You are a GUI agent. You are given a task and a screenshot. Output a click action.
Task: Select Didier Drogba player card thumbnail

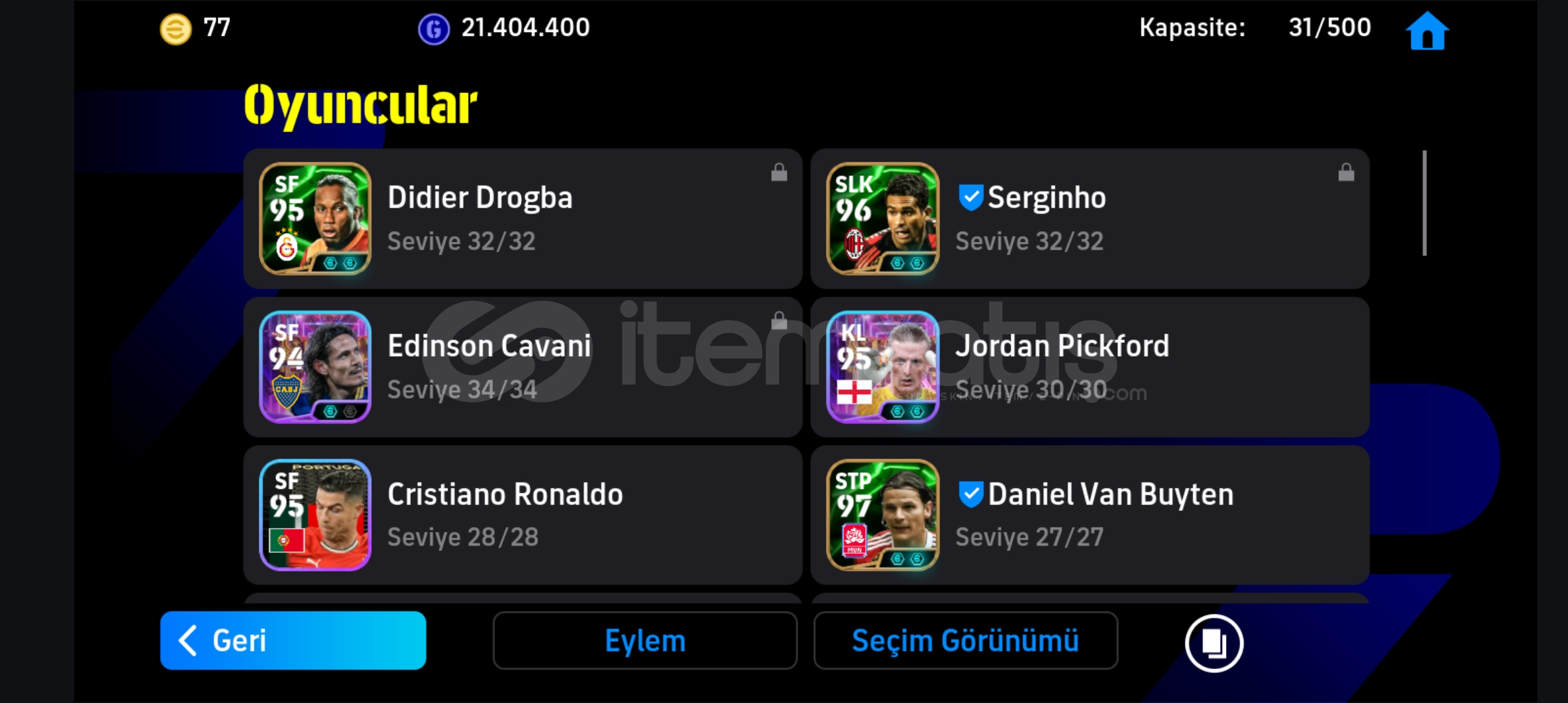tap(315, 219)
